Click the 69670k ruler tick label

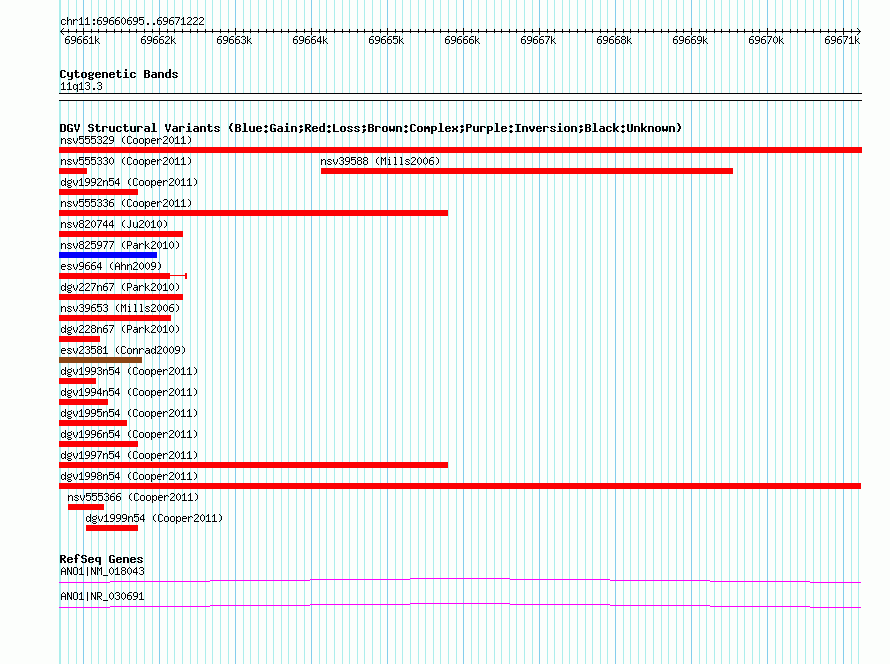click(766, 40)
